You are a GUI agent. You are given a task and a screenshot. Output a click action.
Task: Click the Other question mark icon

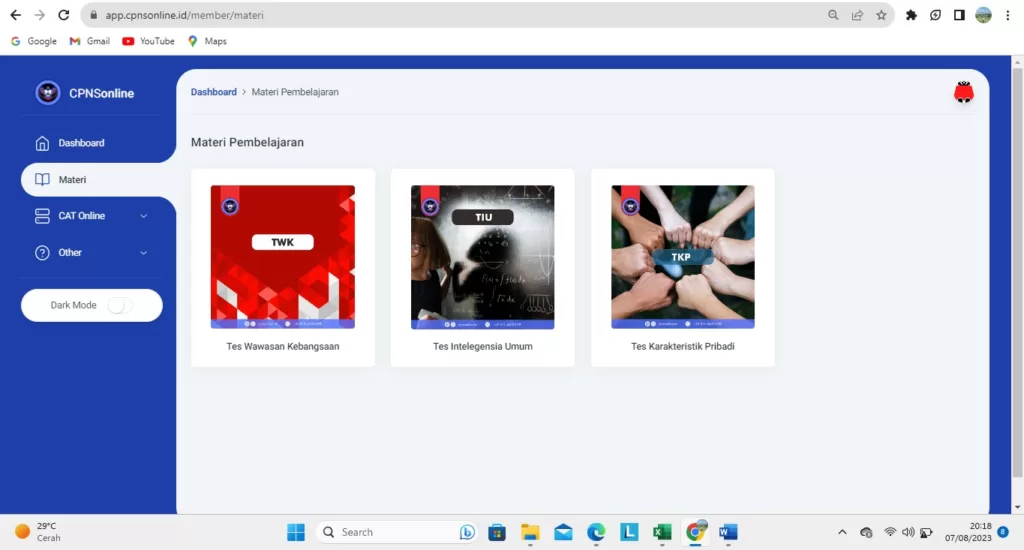click(x=42, y=253)
